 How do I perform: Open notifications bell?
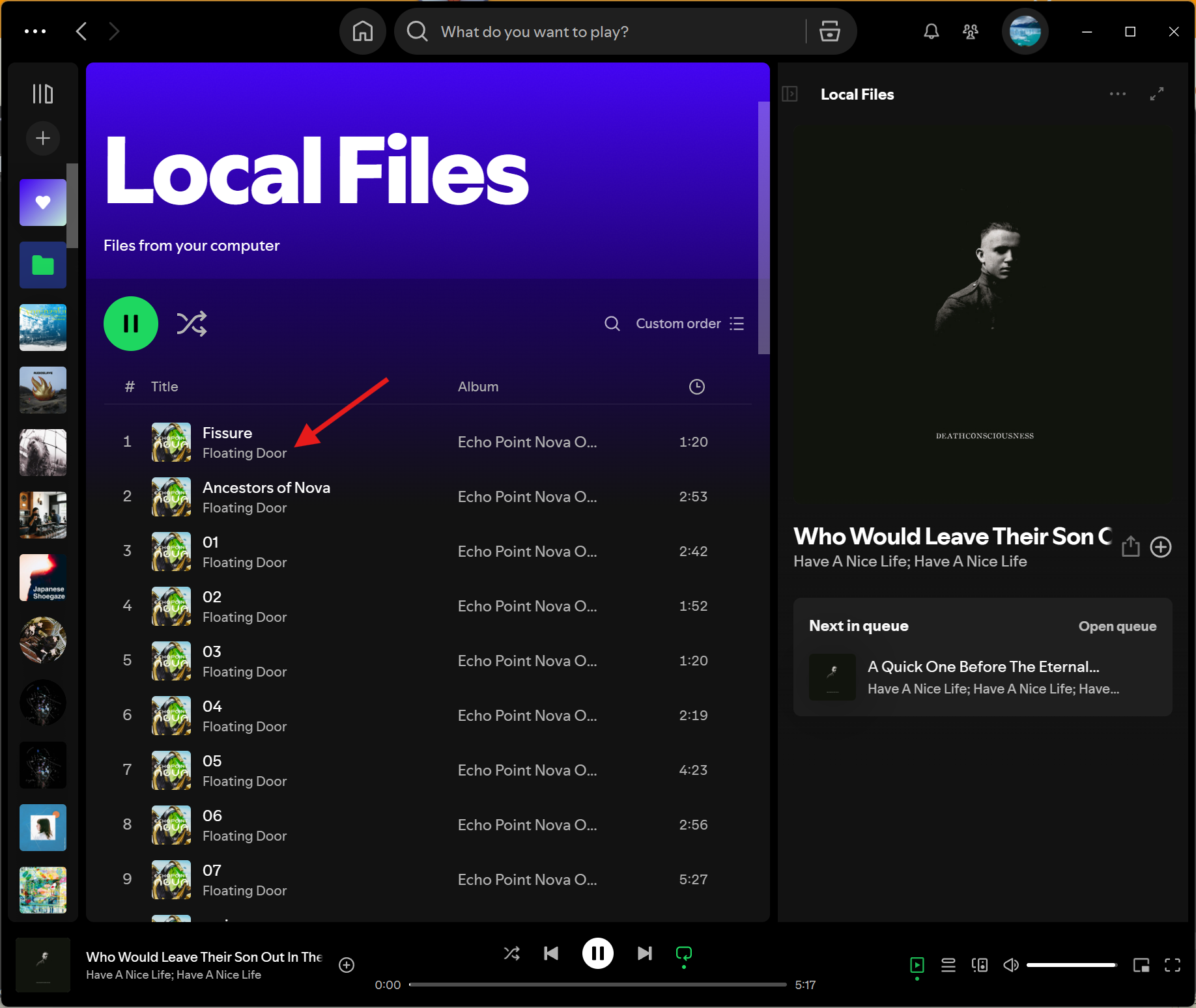(x=932, y=31)
